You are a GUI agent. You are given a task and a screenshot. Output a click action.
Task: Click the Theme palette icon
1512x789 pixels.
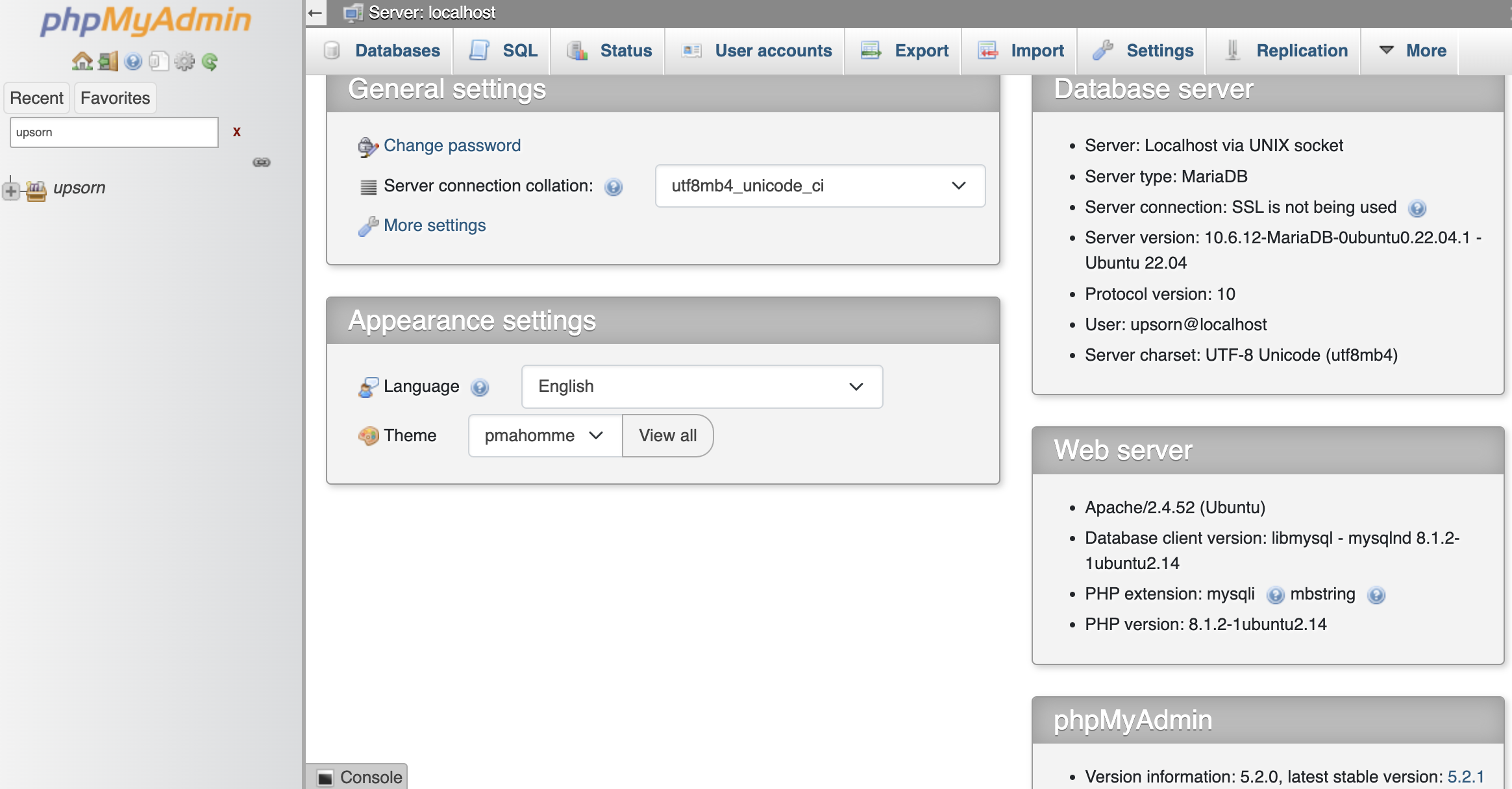[368, 436]
